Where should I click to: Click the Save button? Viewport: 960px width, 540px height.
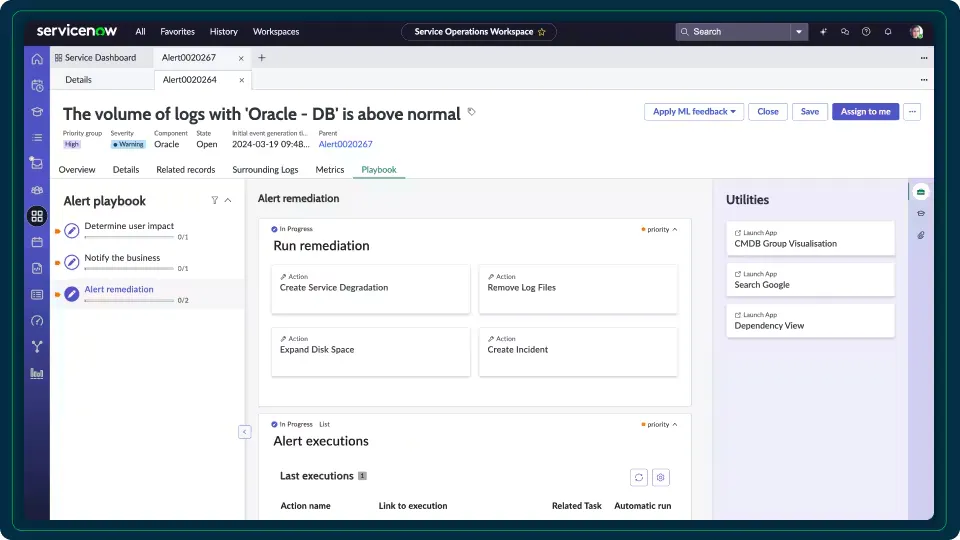click(809, 111)
